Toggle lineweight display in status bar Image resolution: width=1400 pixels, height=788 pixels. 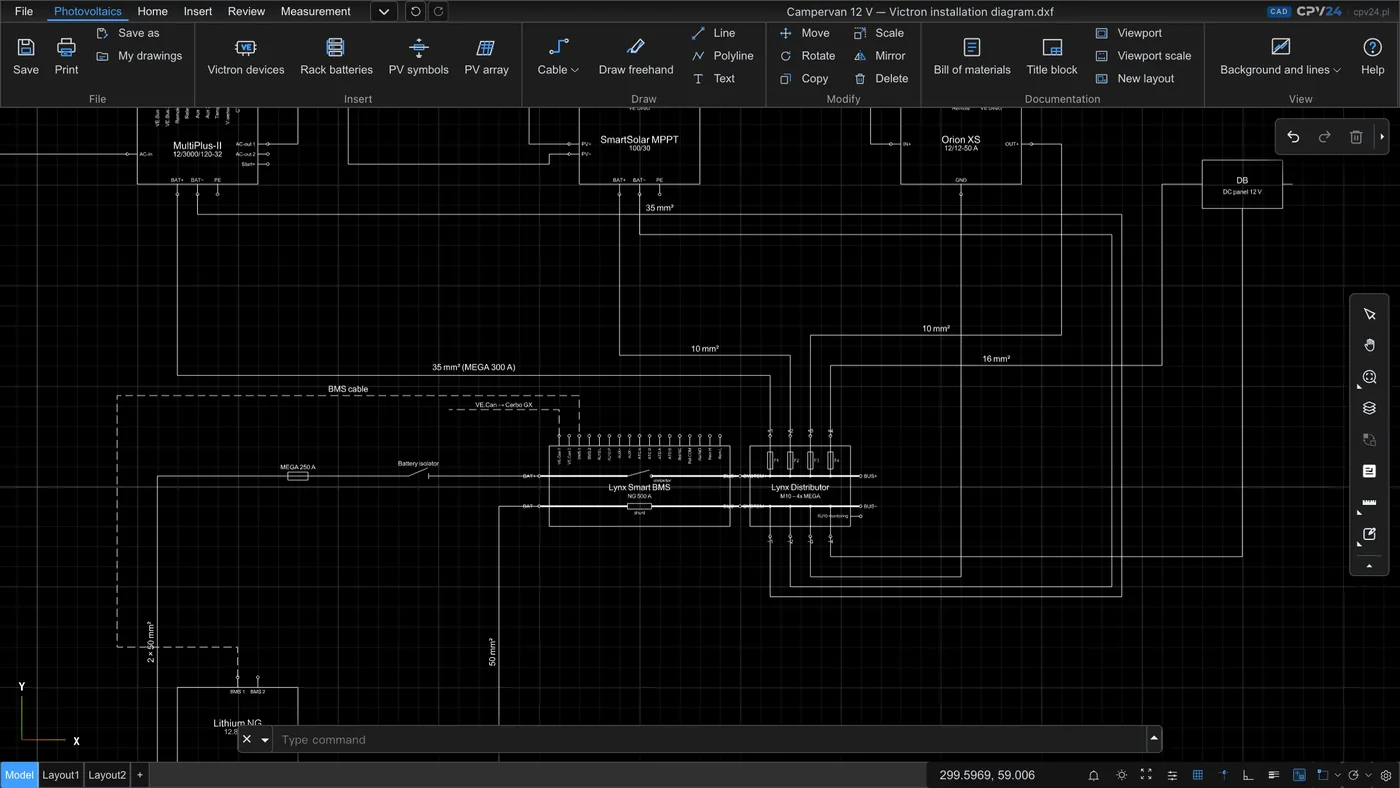tap(1273, 775)
